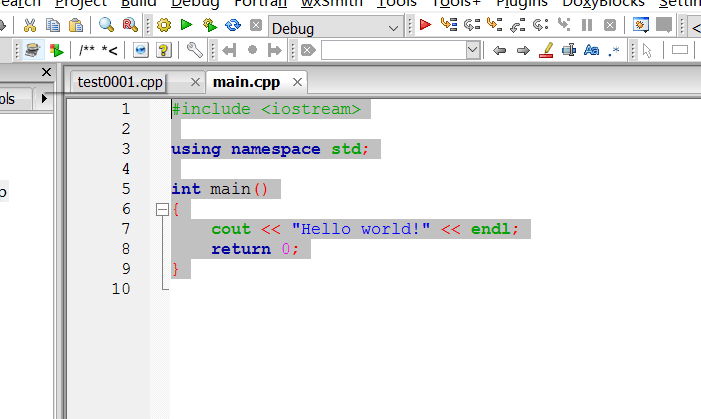Build project with the yellow gear icon
The height and width of the screenshot is (419, 701).
click(164, 25)
